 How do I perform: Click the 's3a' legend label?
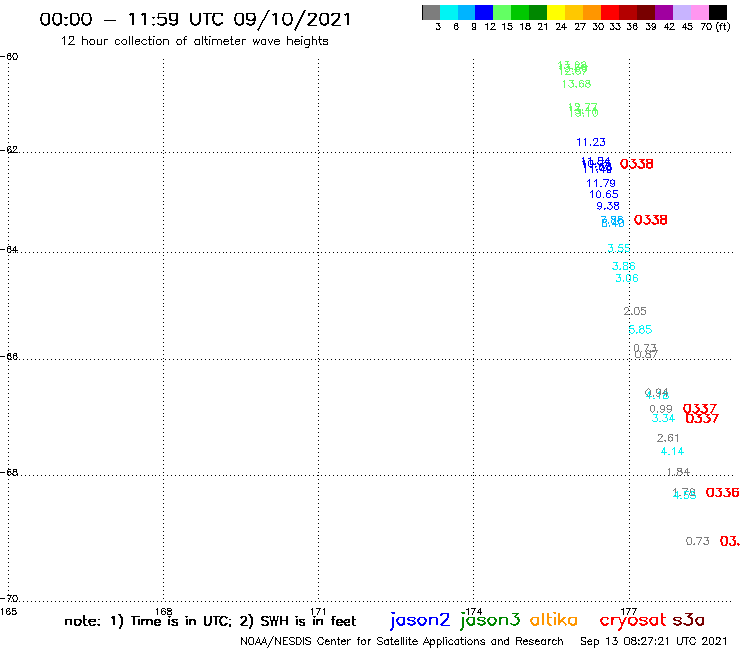pyautogui.click(x=688, y=620)
